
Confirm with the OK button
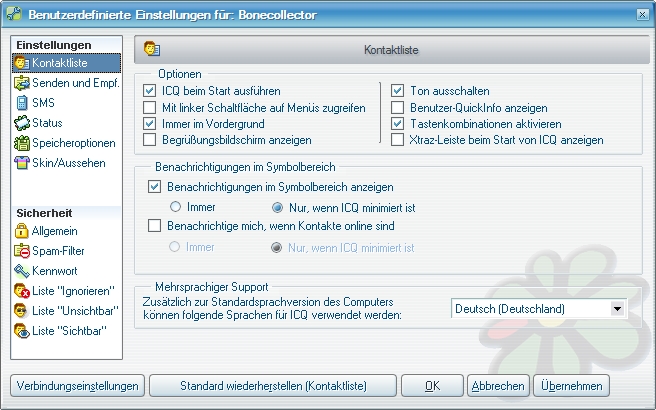click(x=432, y=386)
